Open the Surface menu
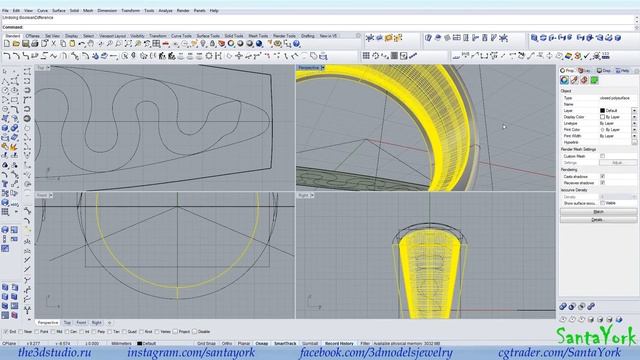 [x=59, y=11]
